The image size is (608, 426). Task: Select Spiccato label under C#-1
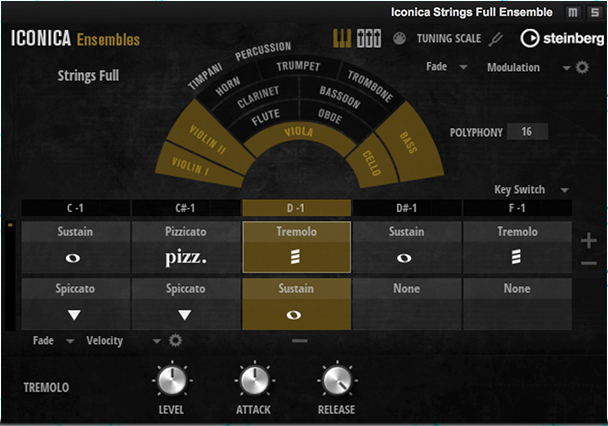186,289
